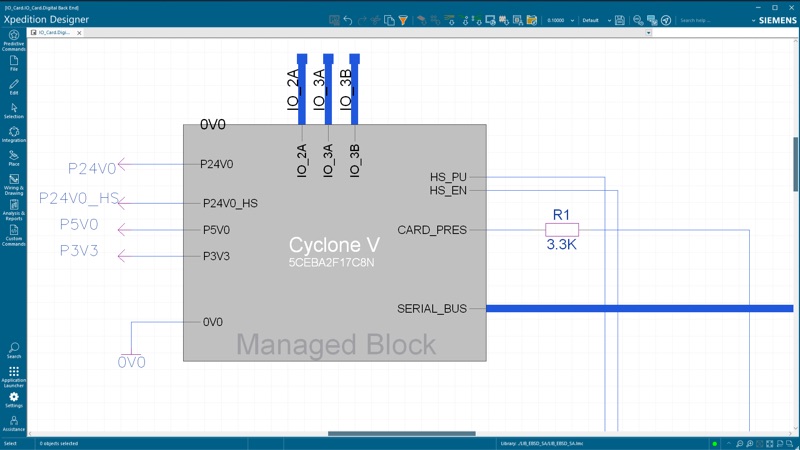800x450 pixels.
Task: Open the Assistance panel
Action: (x=14, y=423)
